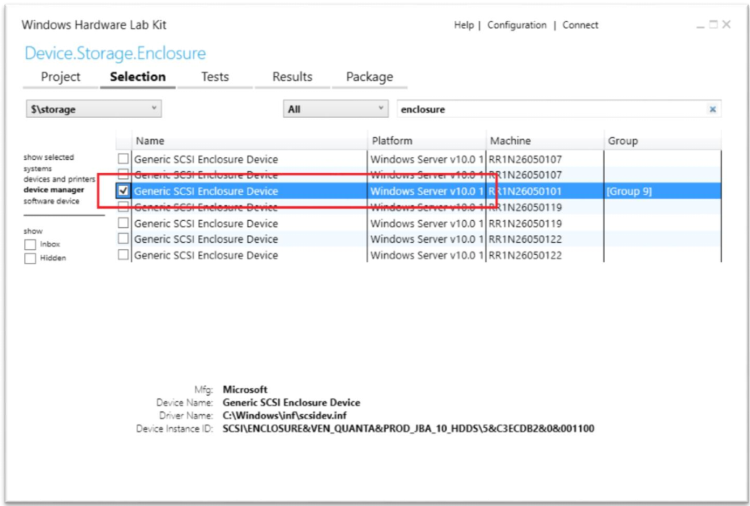Switch to the Project tab

61,77
